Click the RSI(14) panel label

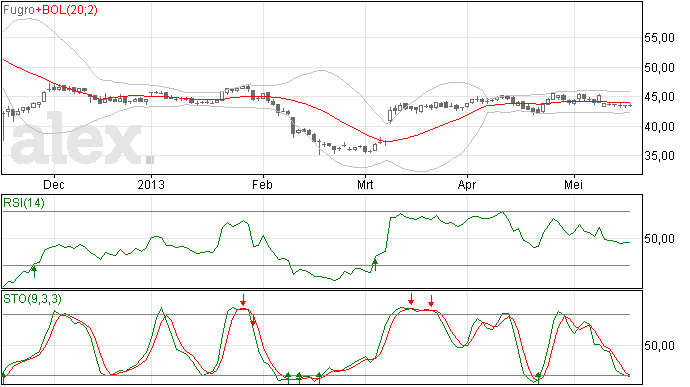click(24, 203)
